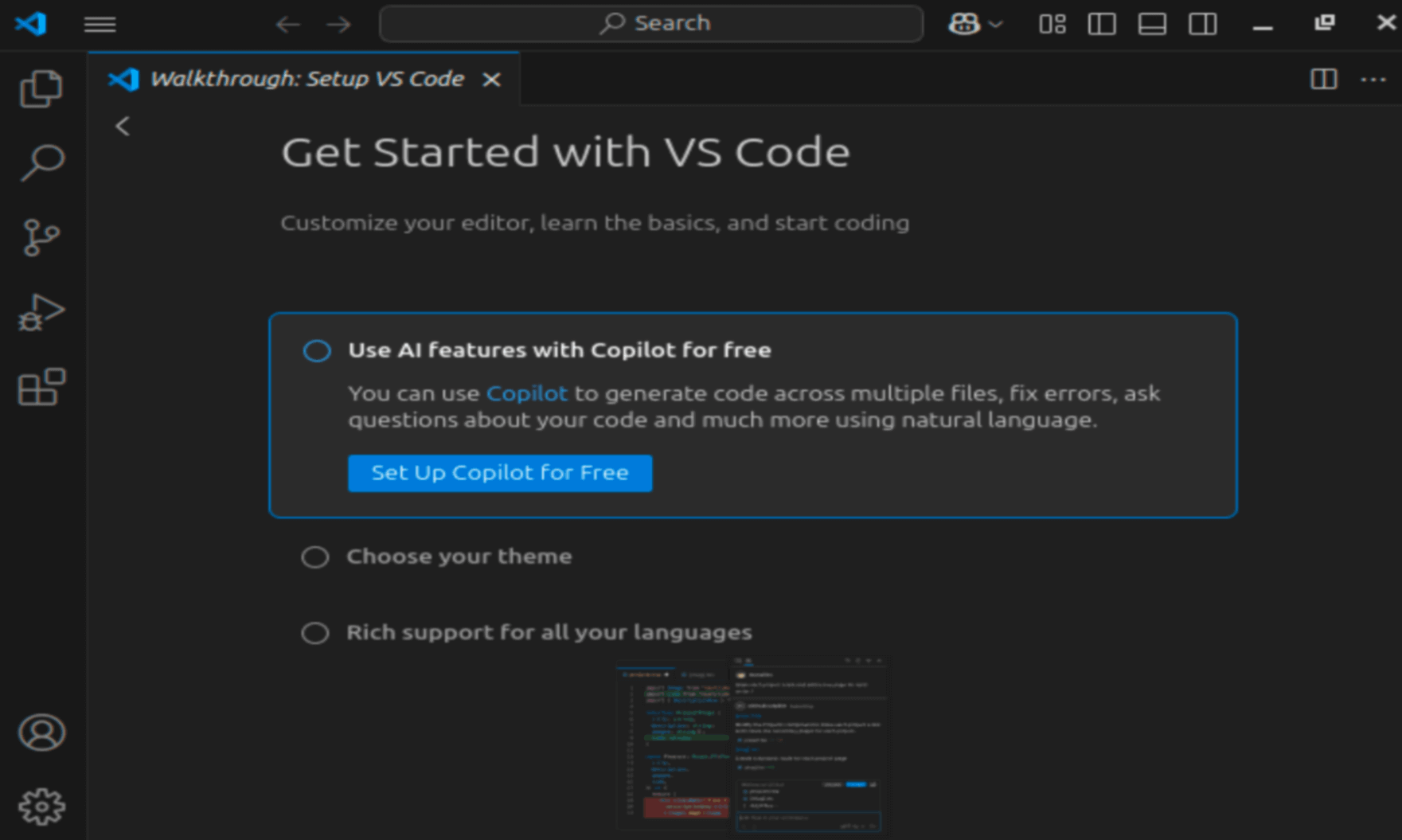Expand the Choose your theme step
The width and height of the screenshot is (1402, 840).
pyautogui.click(x=459, y=557)
